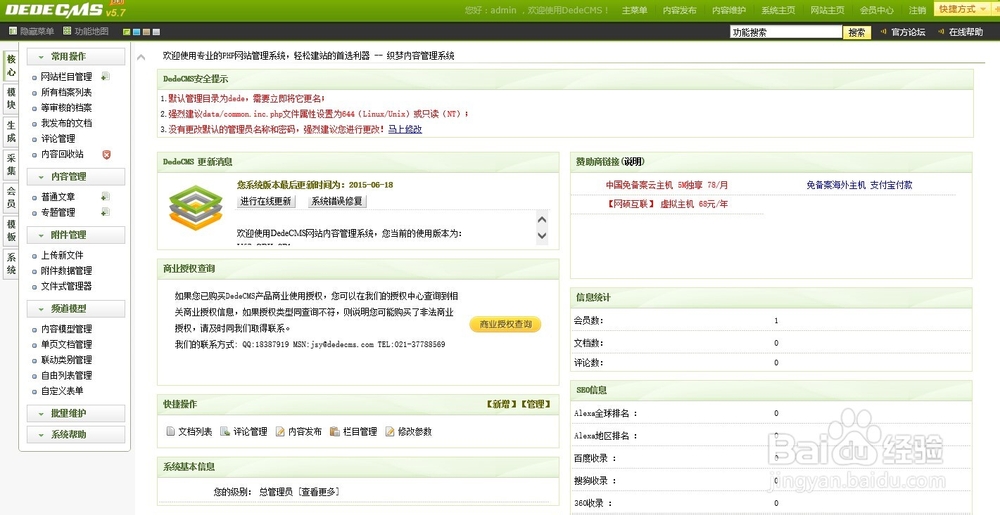Click the 【管理】 link in 快捷操作
Viewport: 1000px width, 515px height.
[536, 404]
